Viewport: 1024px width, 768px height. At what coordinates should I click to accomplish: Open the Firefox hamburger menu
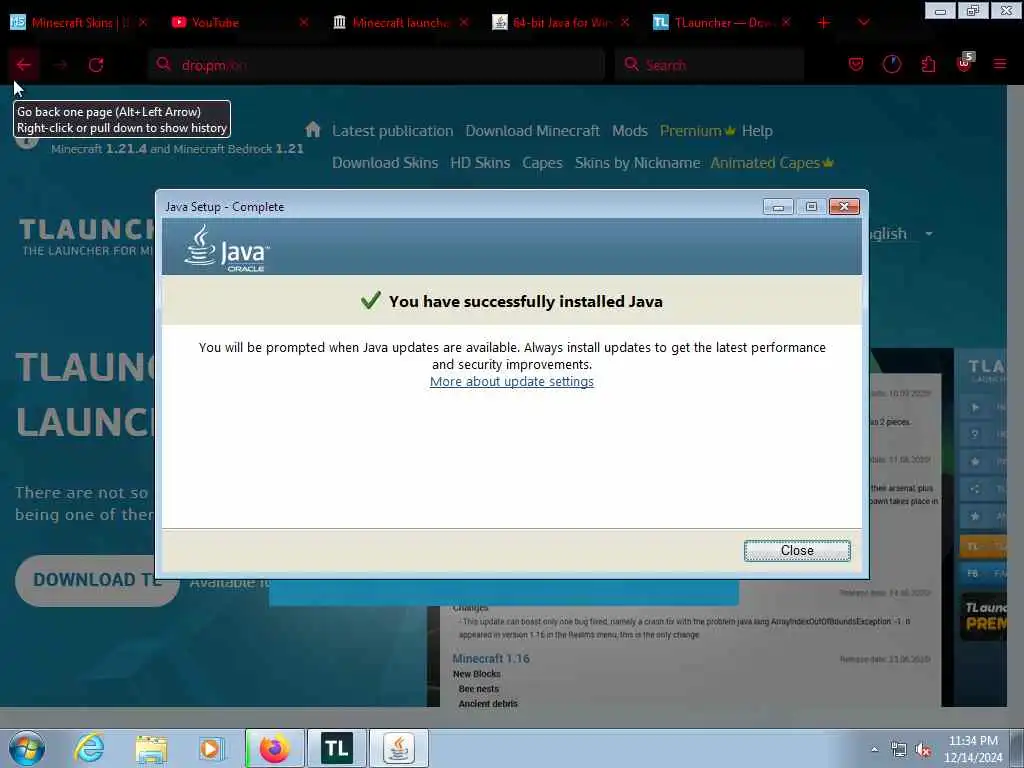(999, 64)
